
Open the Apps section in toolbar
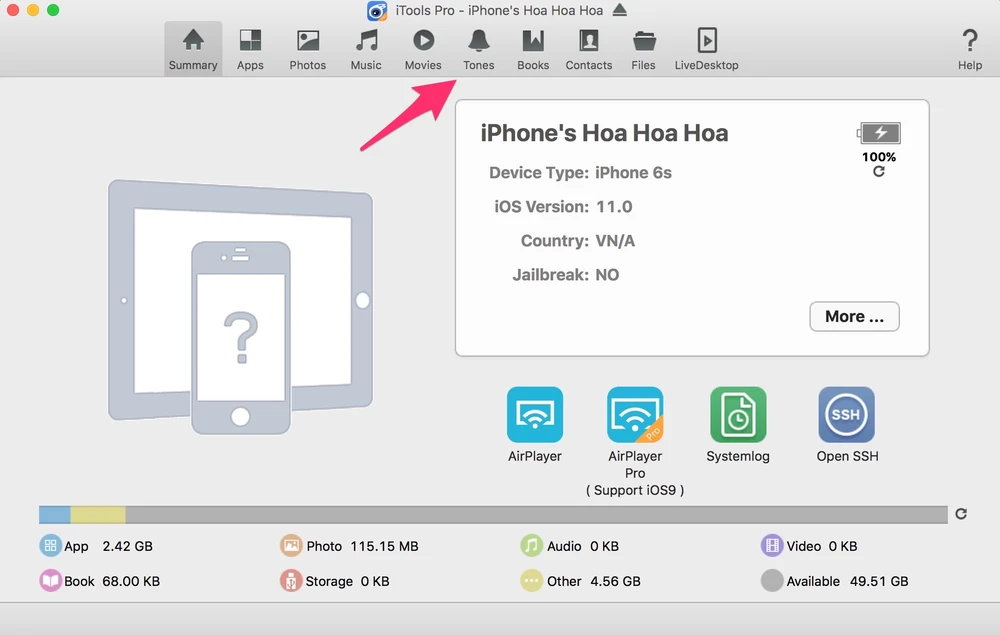[x=250, y=49]
